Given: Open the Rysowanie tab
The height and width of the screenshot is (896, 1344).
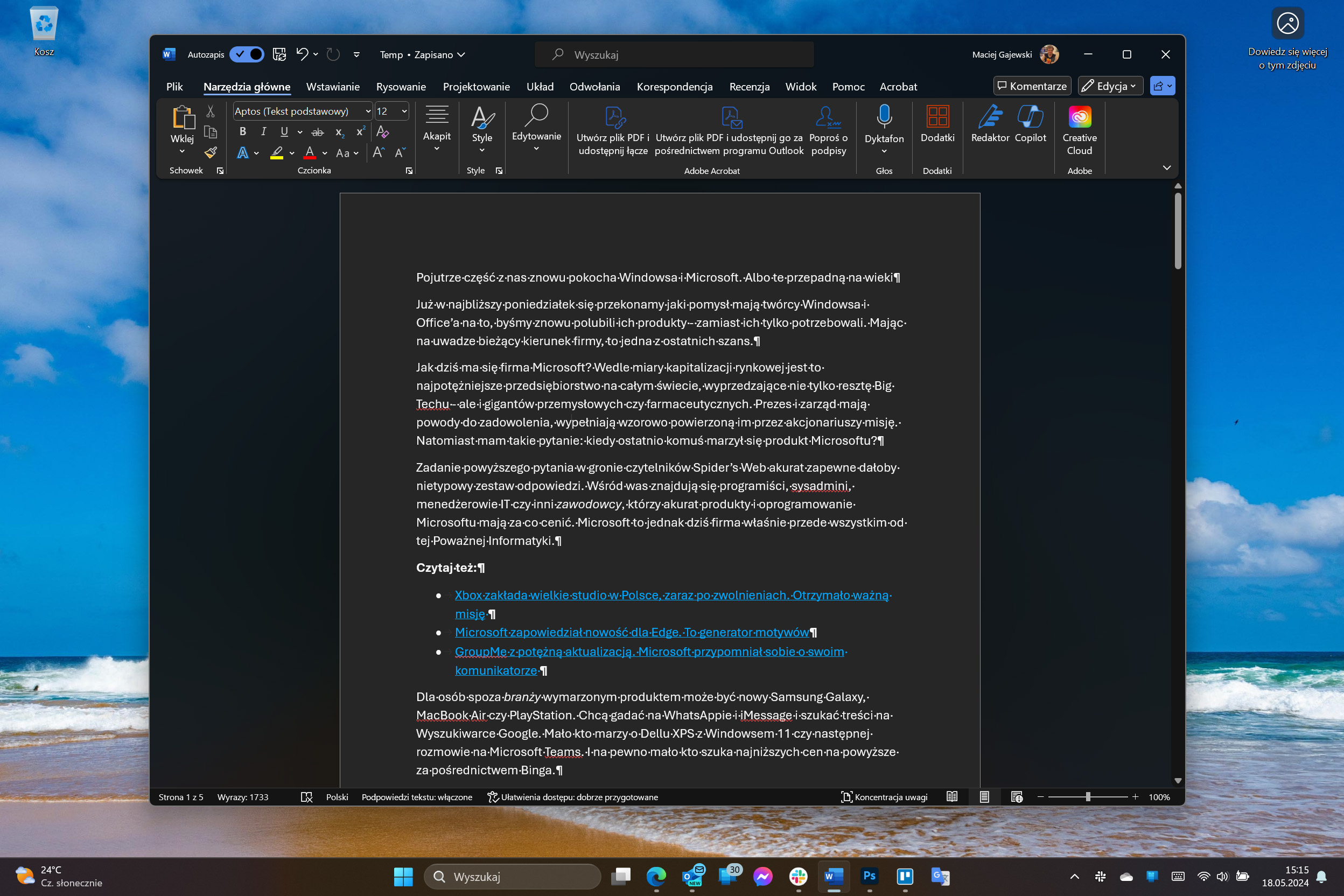Looking at the screenshot, I should tap(401, 86).
